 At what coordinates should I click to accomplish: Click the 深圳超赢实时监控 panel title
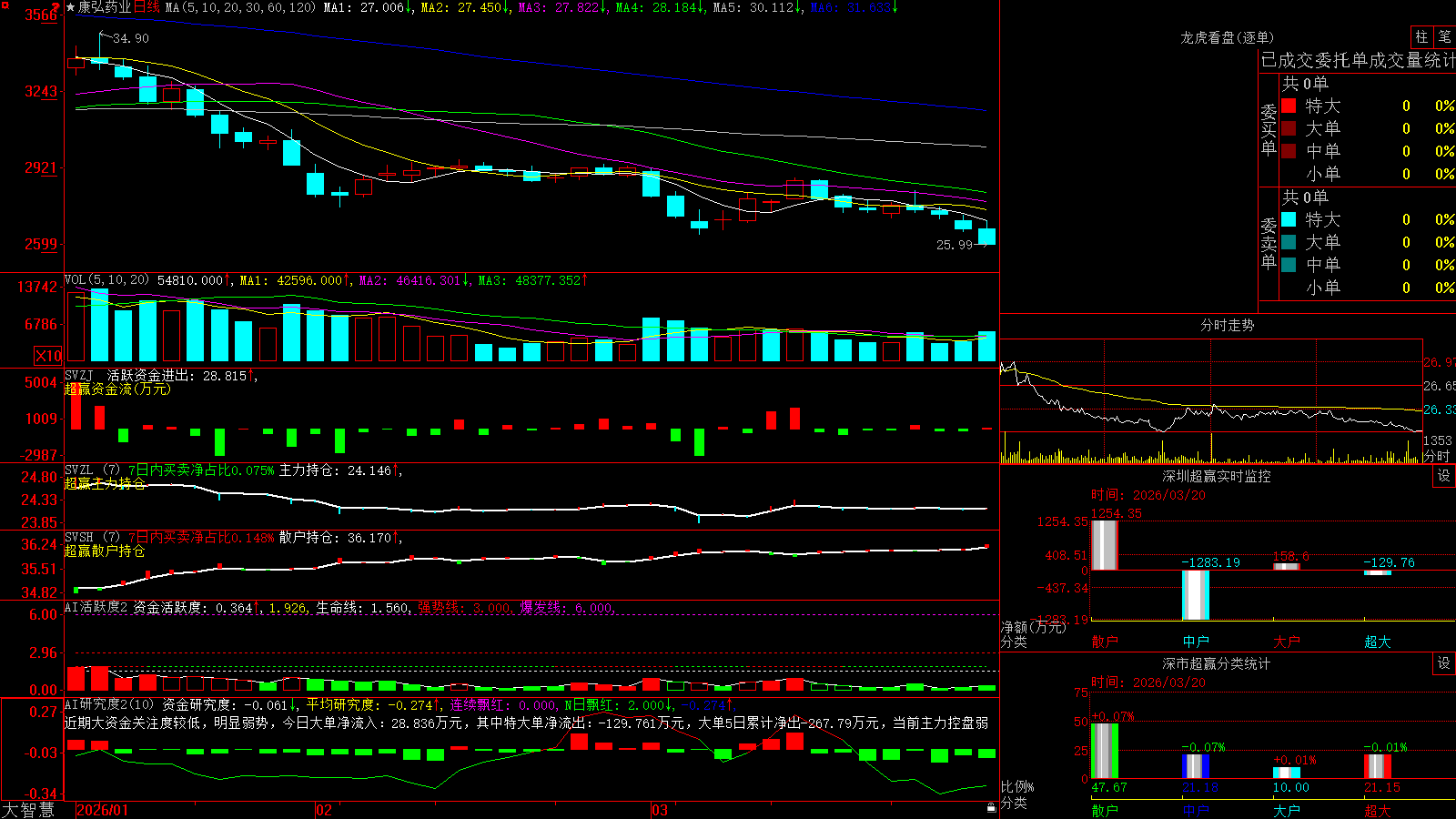click(1216, 476)
